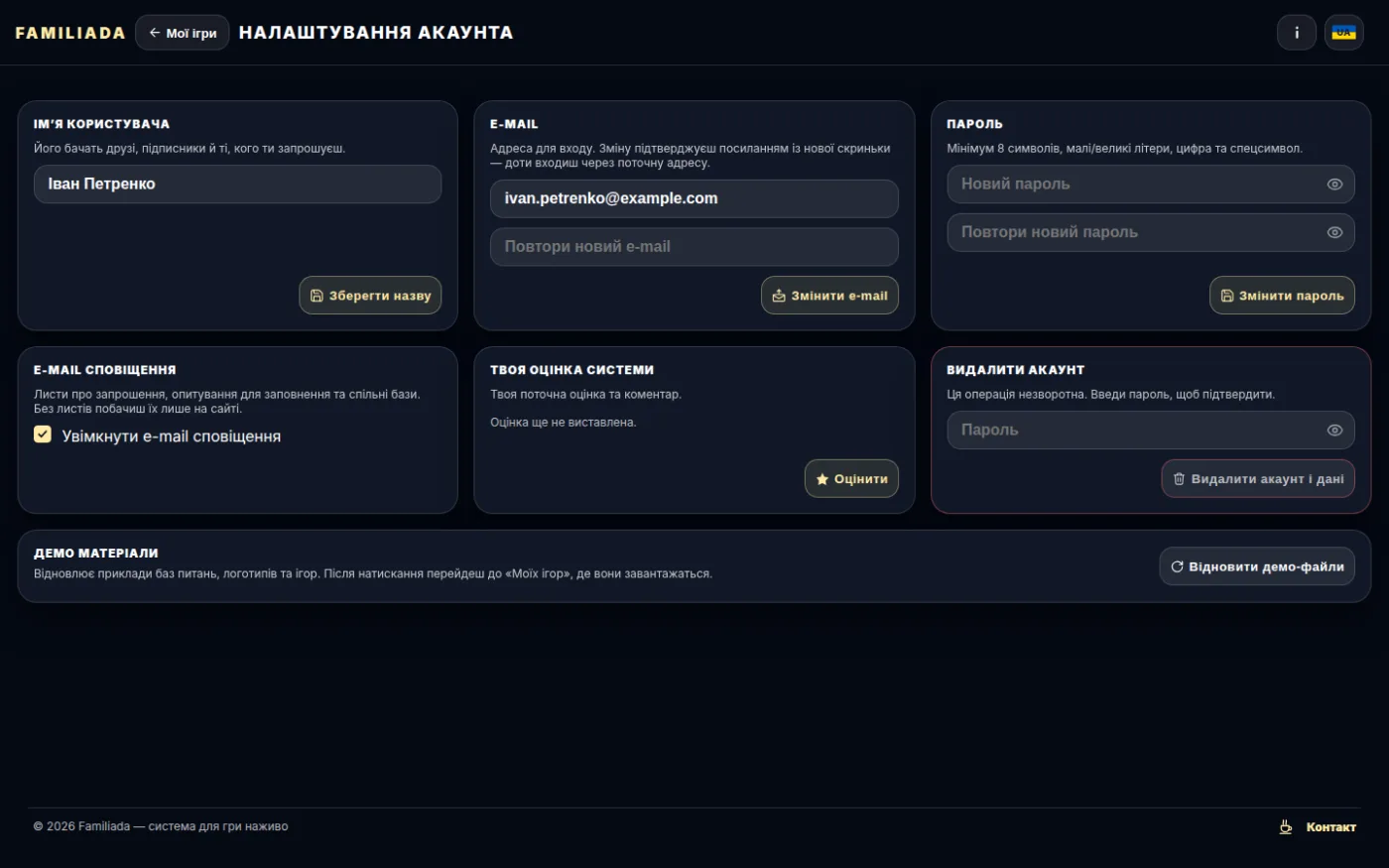1389x868 pixels.
Task: Click the E-MAIL СПОВІЩЕННЯ heading
Action: 105,370
